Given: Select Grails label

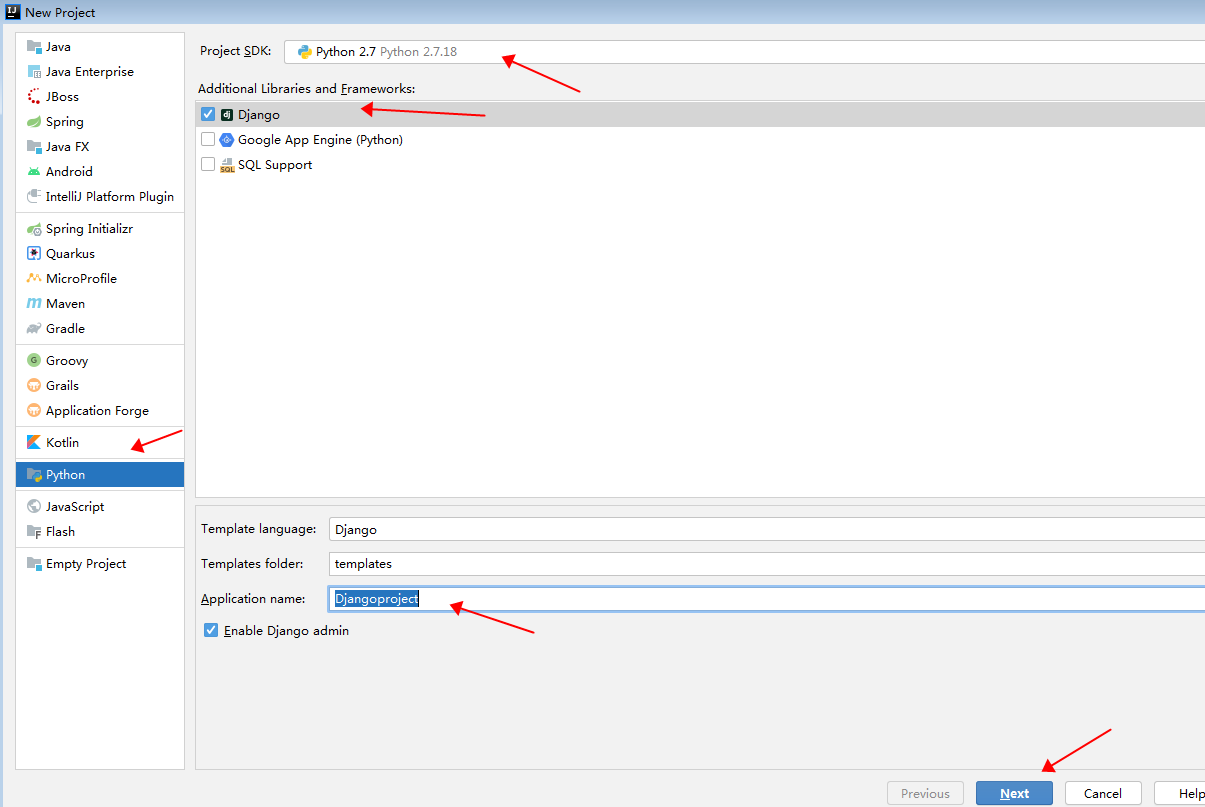Looking at the screenshot, I should (x=62, y=386).
